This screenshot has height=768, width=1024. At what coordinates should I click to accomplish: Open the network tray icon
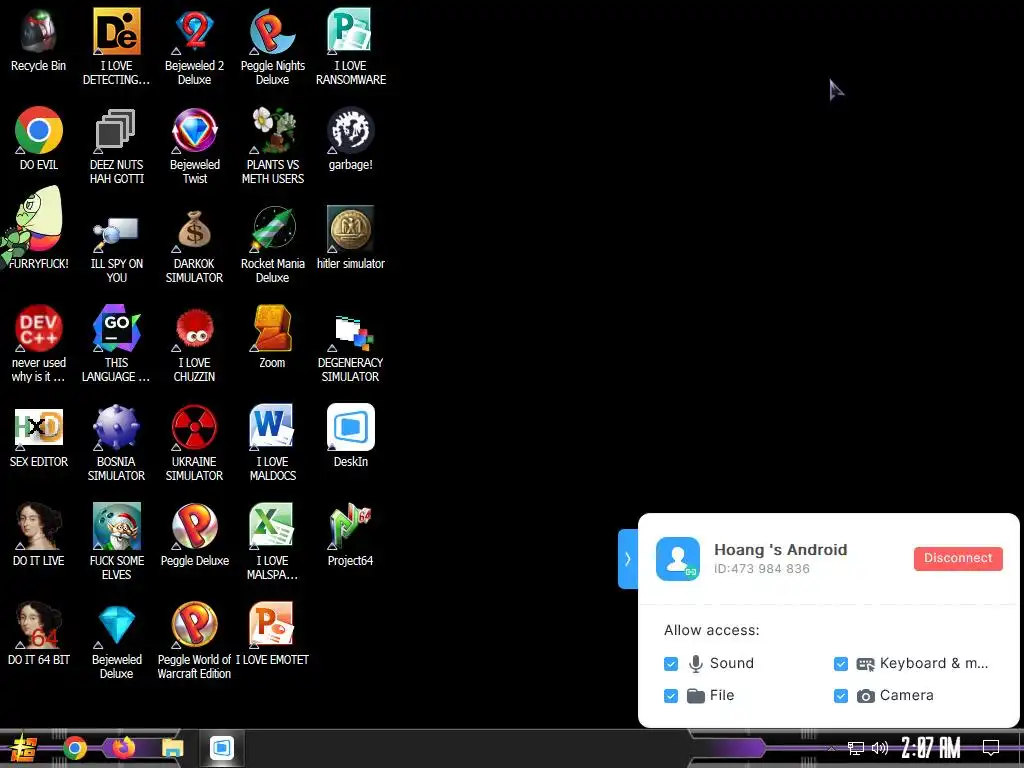(856, 748)
